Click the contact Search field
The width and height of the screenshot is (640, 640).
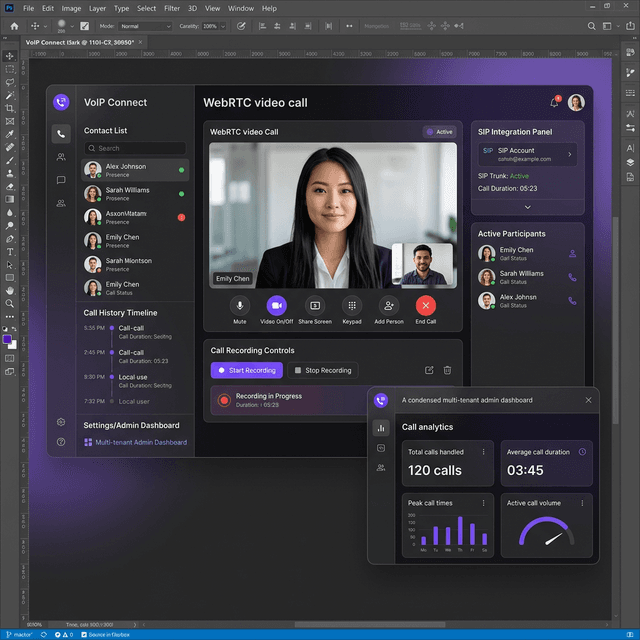pyautogui.click(x=135, y=148)
